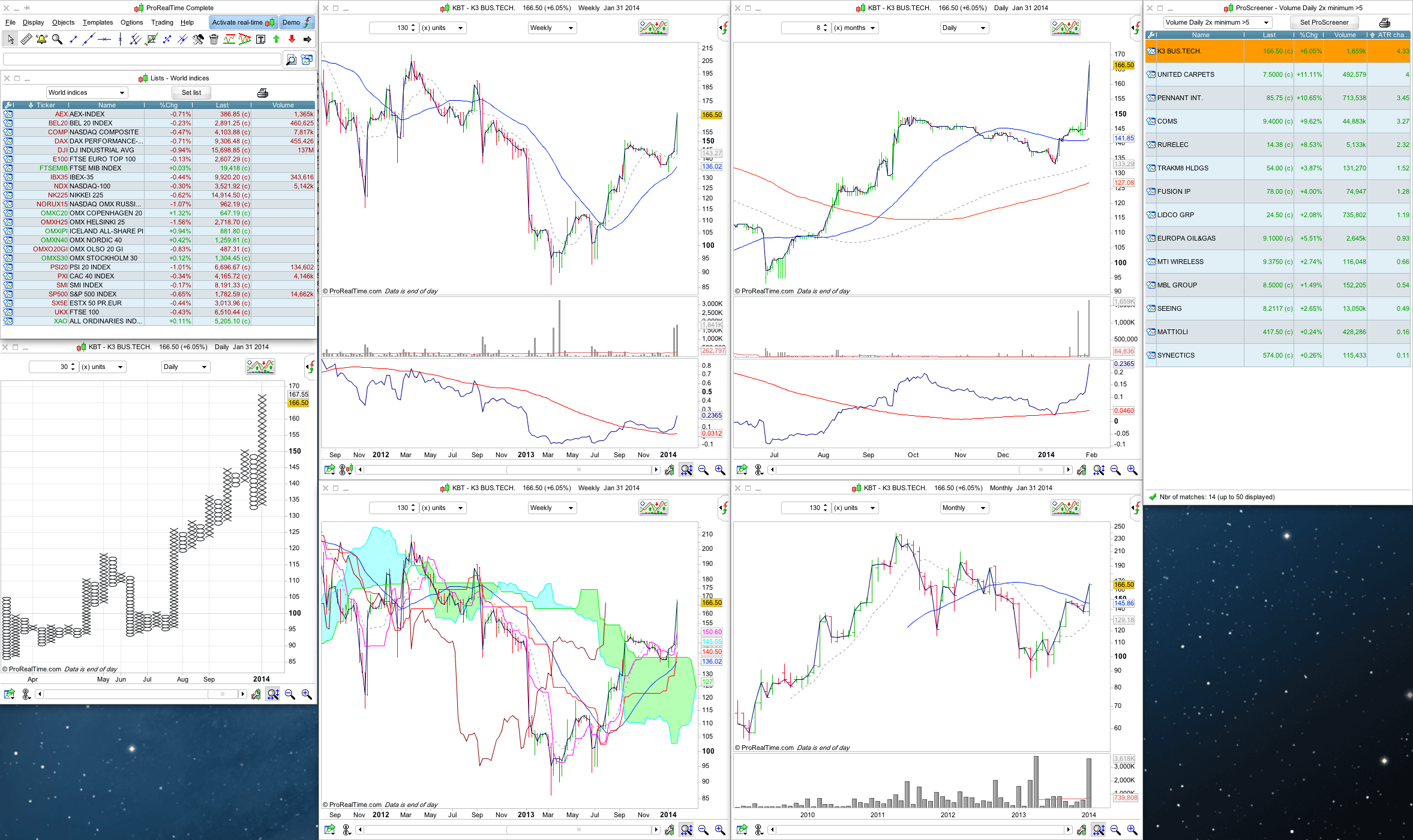Open the Monthly timeframe dropdown
This screenshot has width=1413, height=840.
[x=964, y=508]
